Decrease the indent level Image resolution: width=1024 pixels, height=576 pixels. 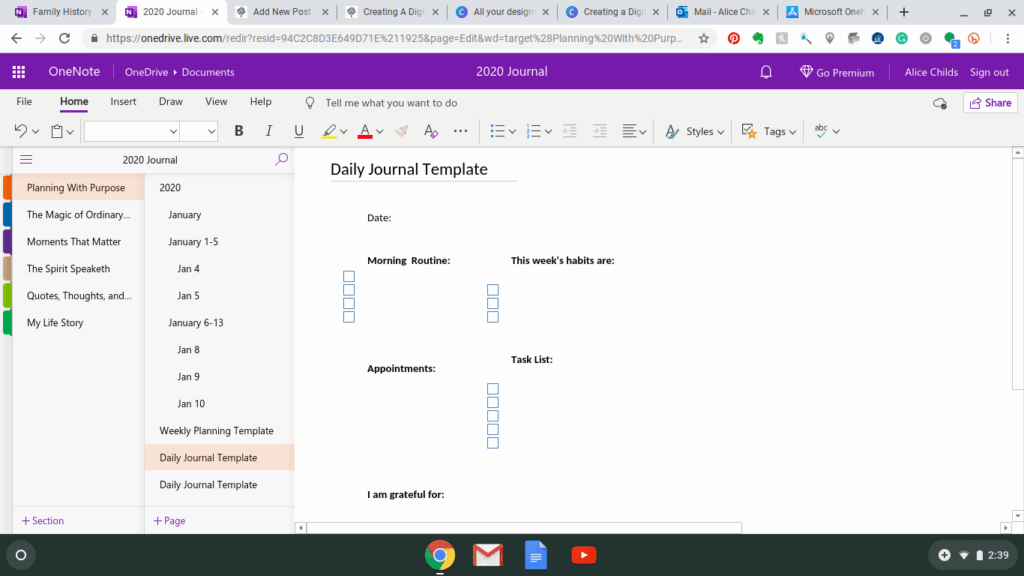pos(569,131)
